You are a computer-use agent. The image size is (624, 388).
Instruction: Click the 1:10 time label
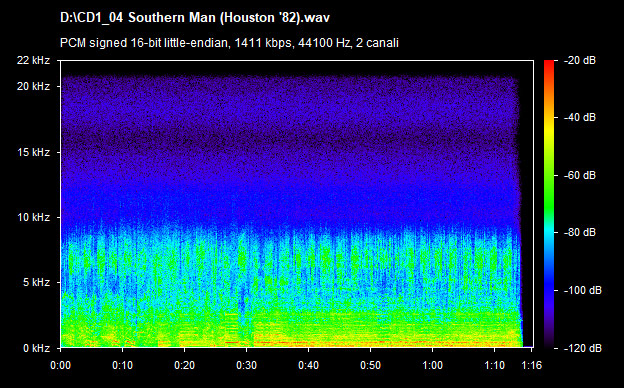(494, 365)
